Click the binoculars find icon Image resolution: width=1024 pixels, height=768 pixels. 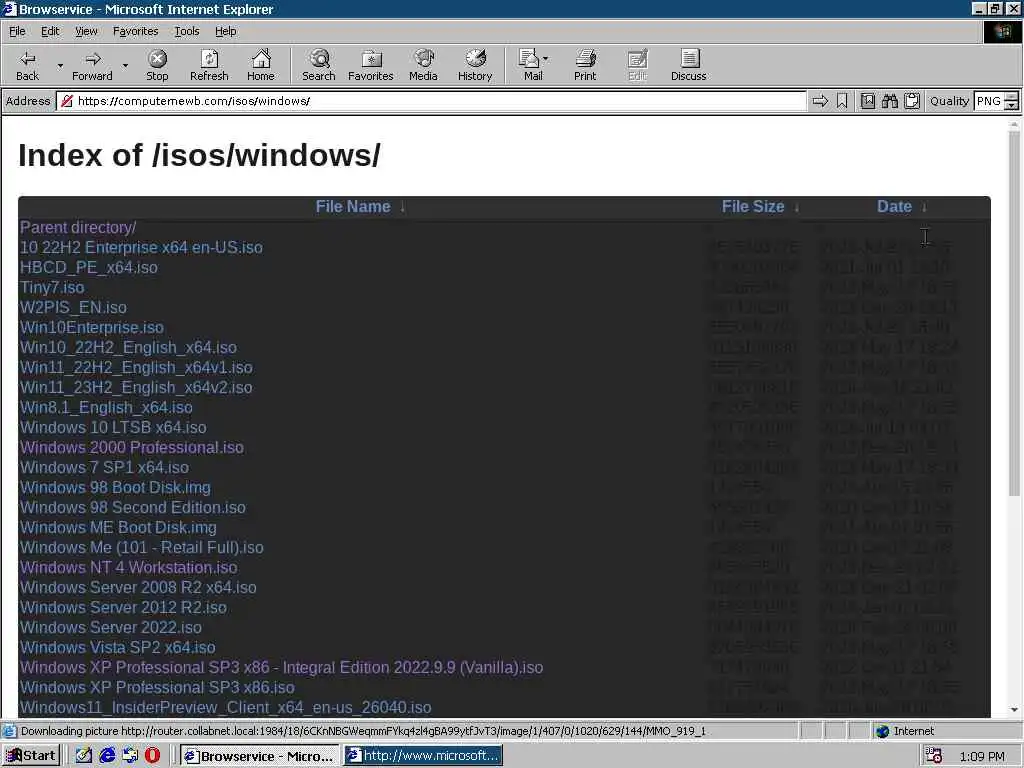889,101
